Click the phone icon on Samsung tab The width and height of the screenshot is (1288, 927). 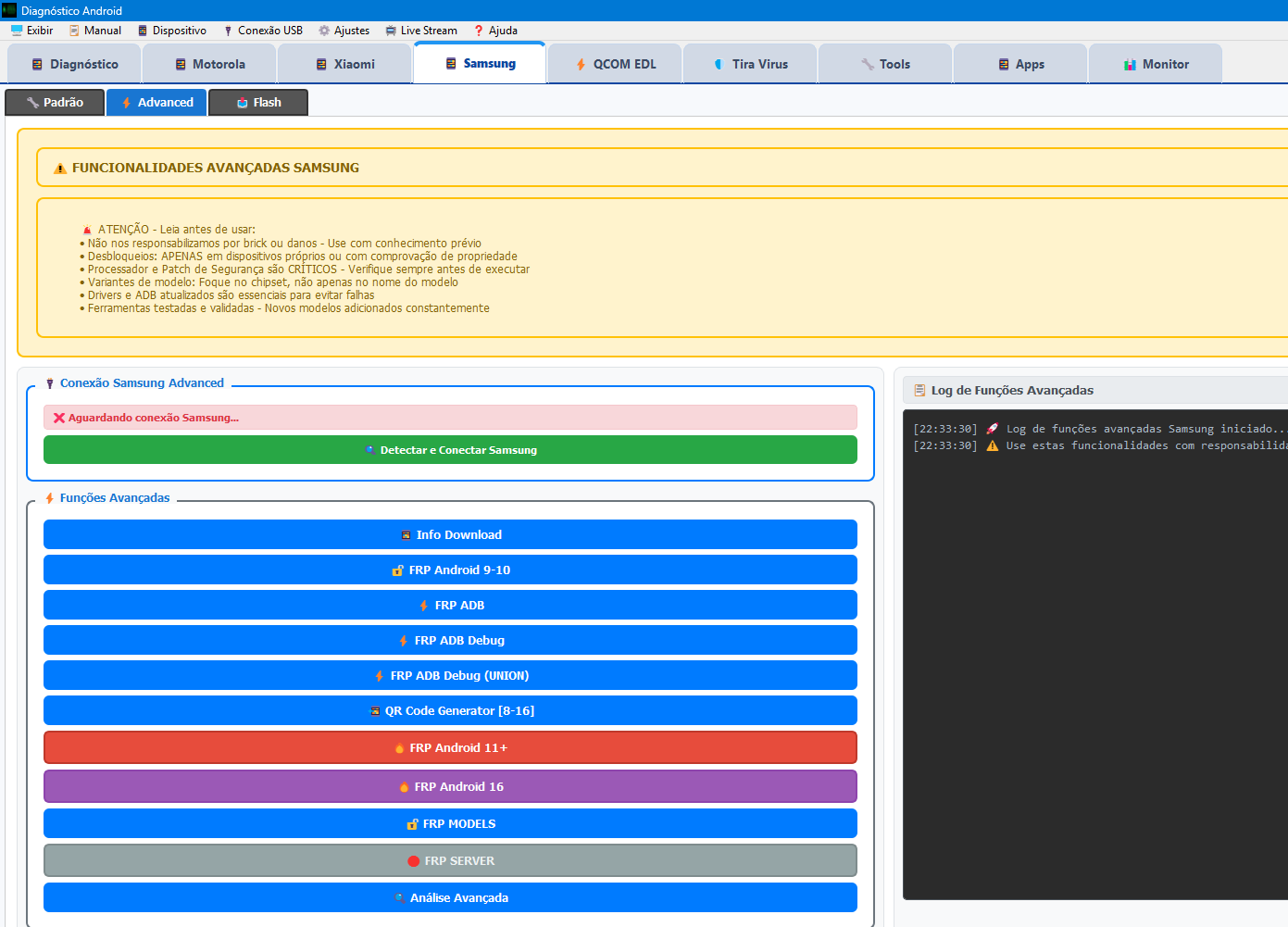pyautogui.click(x=451, y=63)
